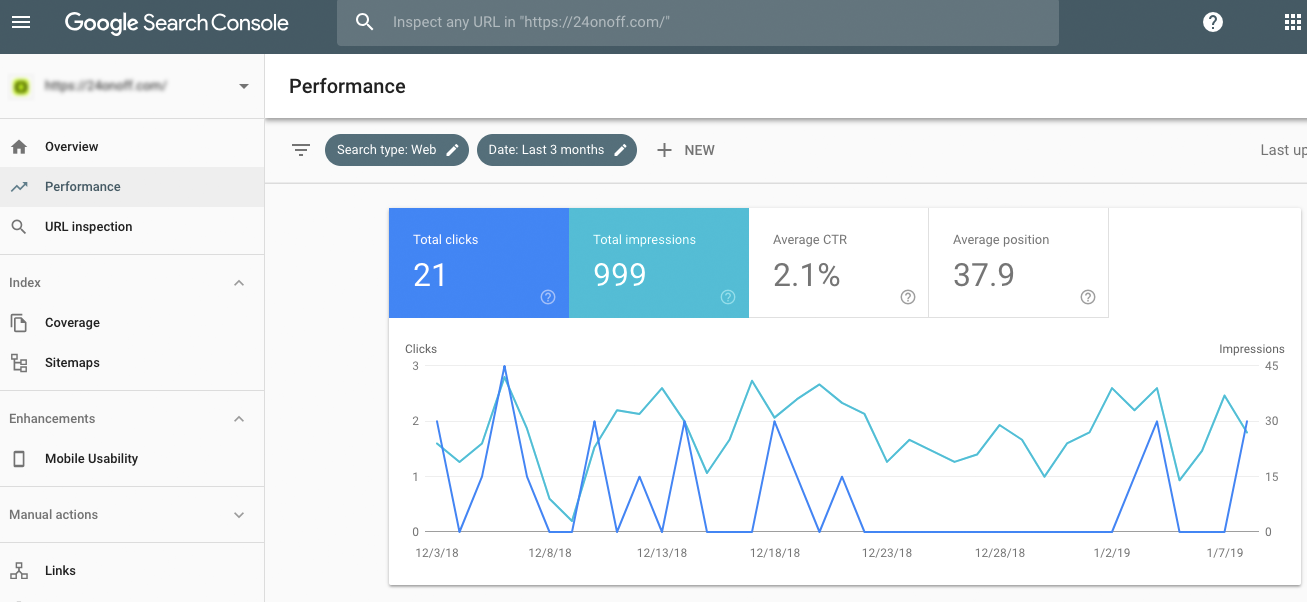Click the Overview home icon
The height and width of the screenshot is (602, 1307).
click(19, 147)
